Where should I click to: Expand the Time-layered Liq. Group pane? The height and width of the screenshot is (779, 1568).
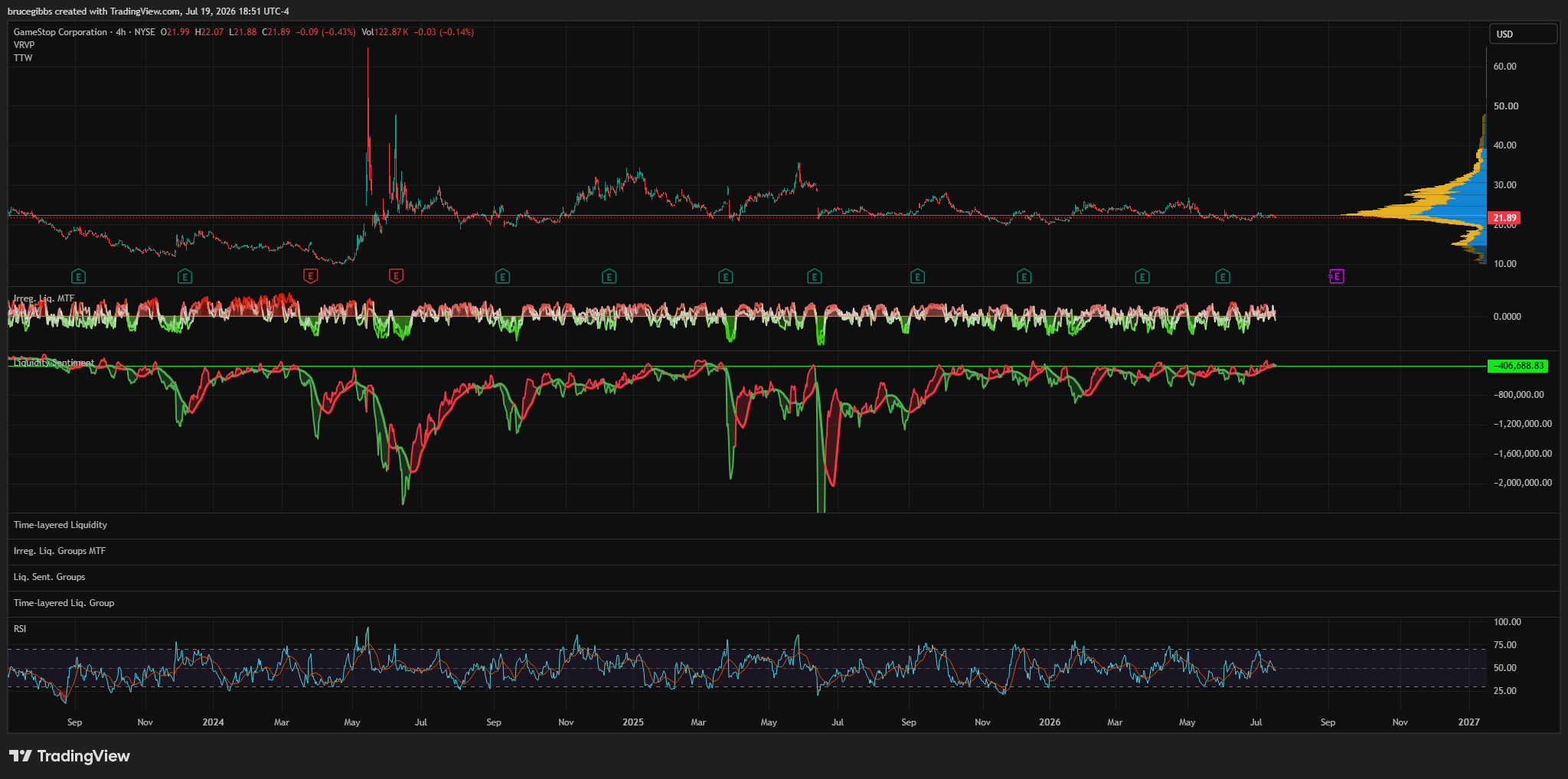64,603
